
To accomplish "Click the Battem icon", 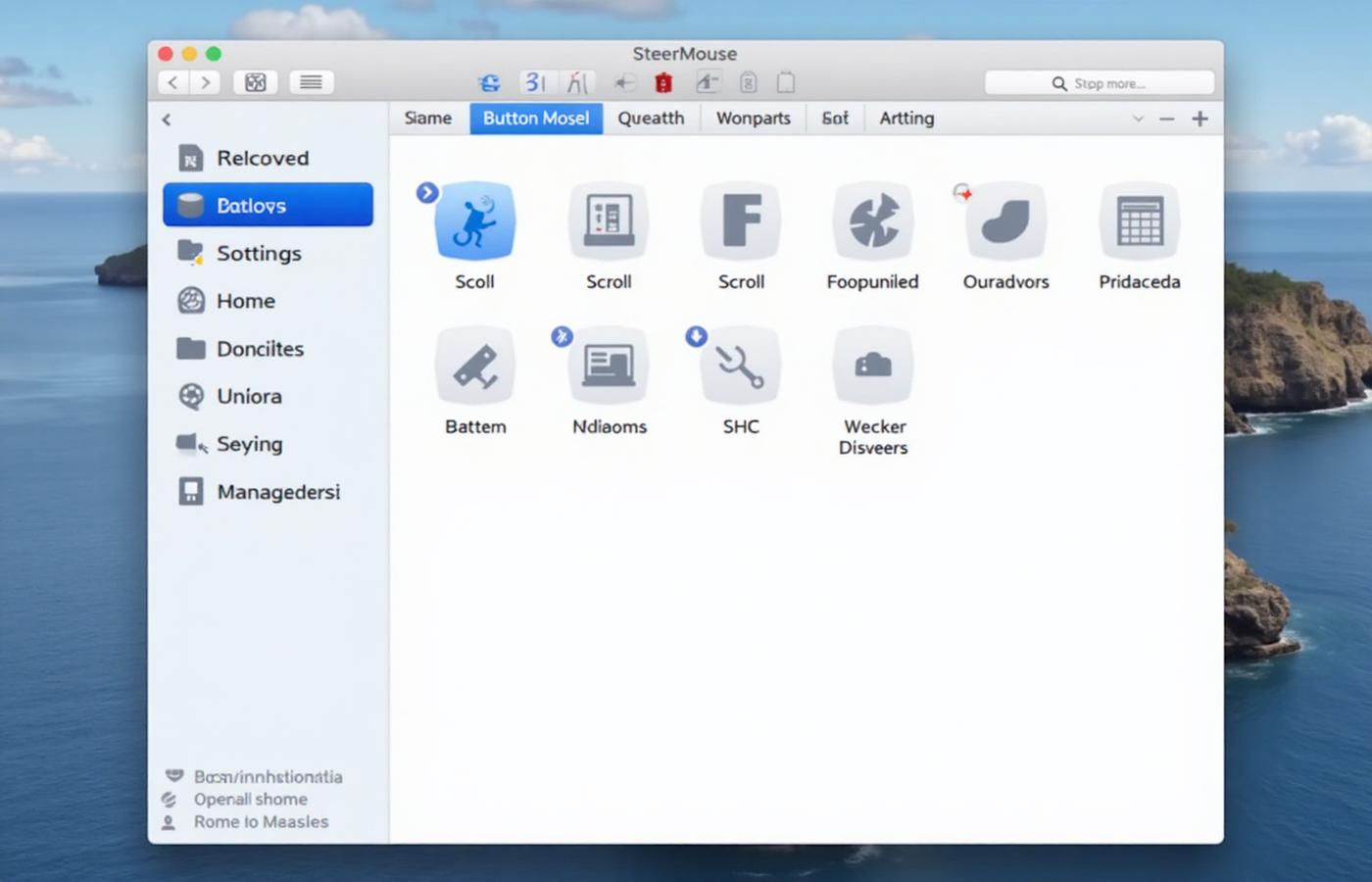I will [475, 367].
